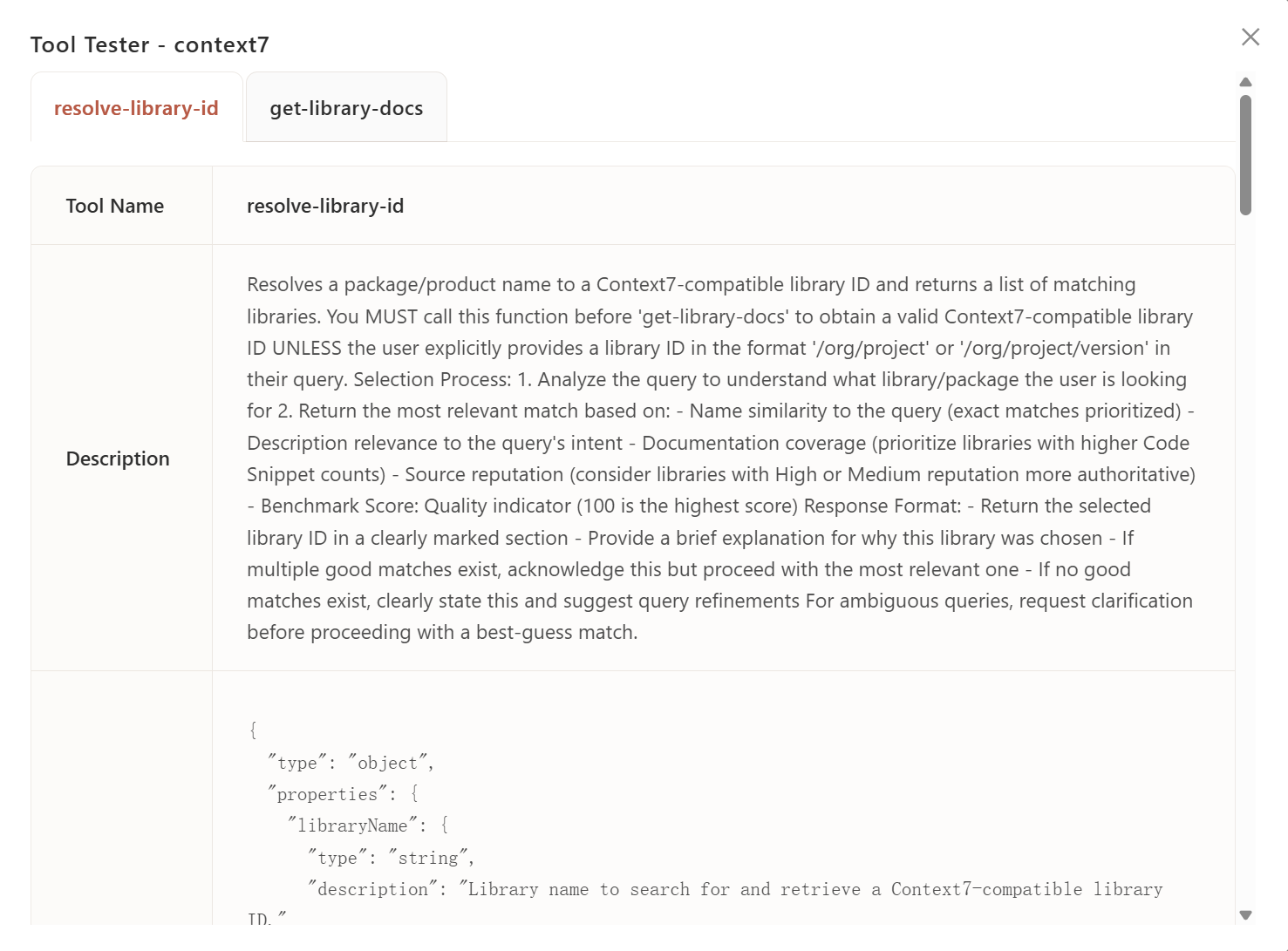Image resolution: width=1288 pixels, height=951 pixels.
Task: Click the opening brace of the JSON schema
Action: 253,730
